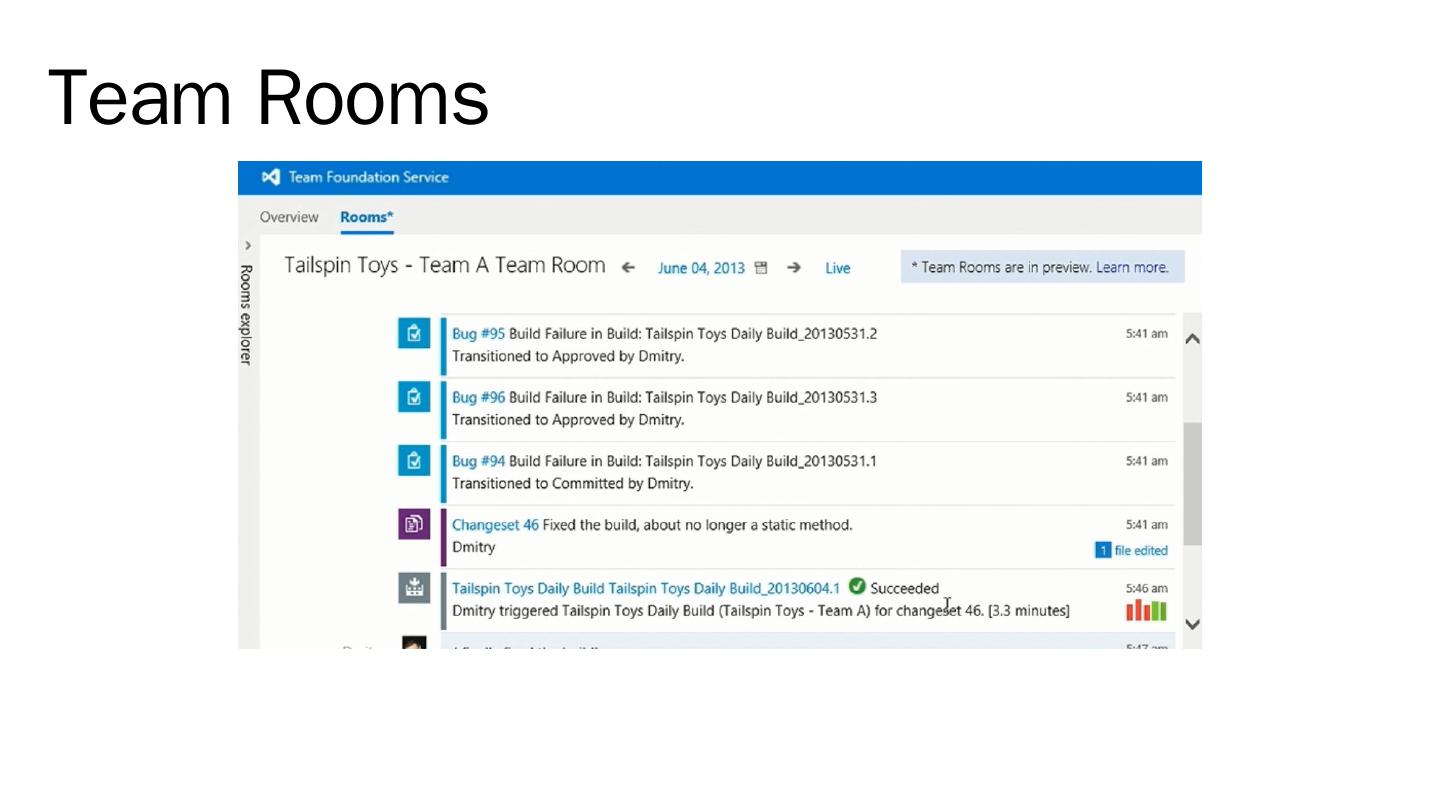
Task: Click the purple changeset icon
Action: point(414,524)
